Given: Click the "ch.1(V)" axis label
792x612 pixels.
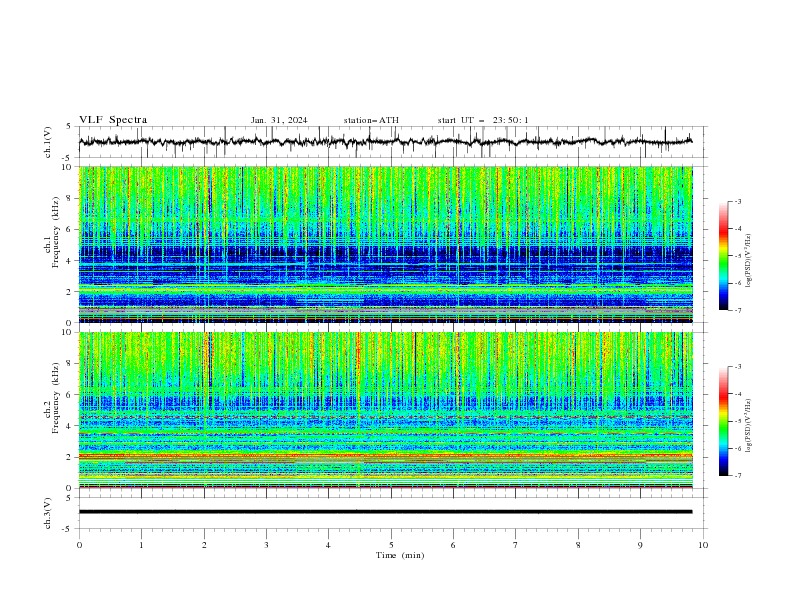Looking at the screenshot, I should [x=48, y=142].
